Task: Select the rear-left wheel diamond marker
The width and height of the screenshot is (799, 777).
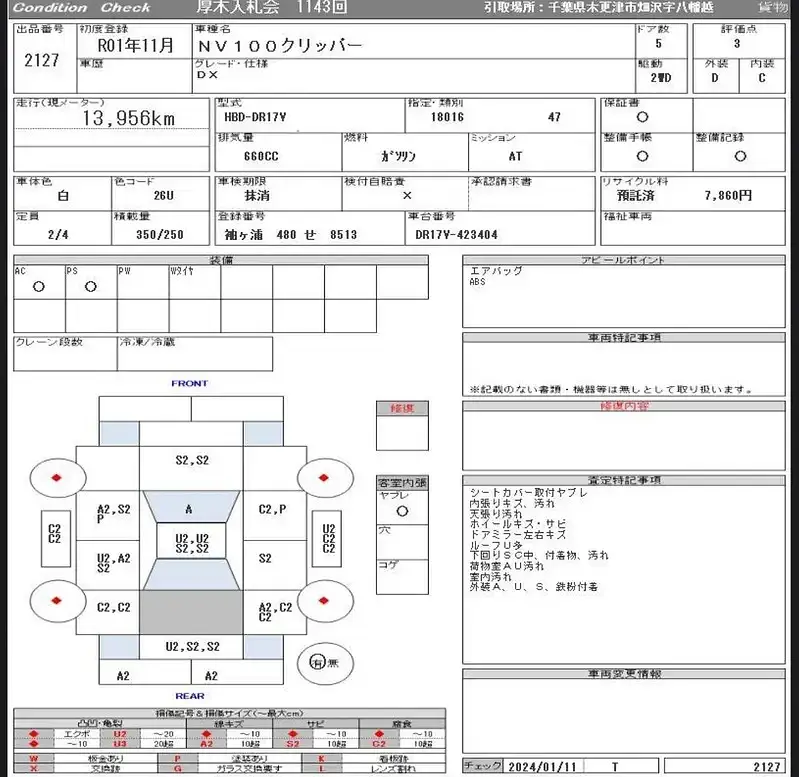Action: 57,601
